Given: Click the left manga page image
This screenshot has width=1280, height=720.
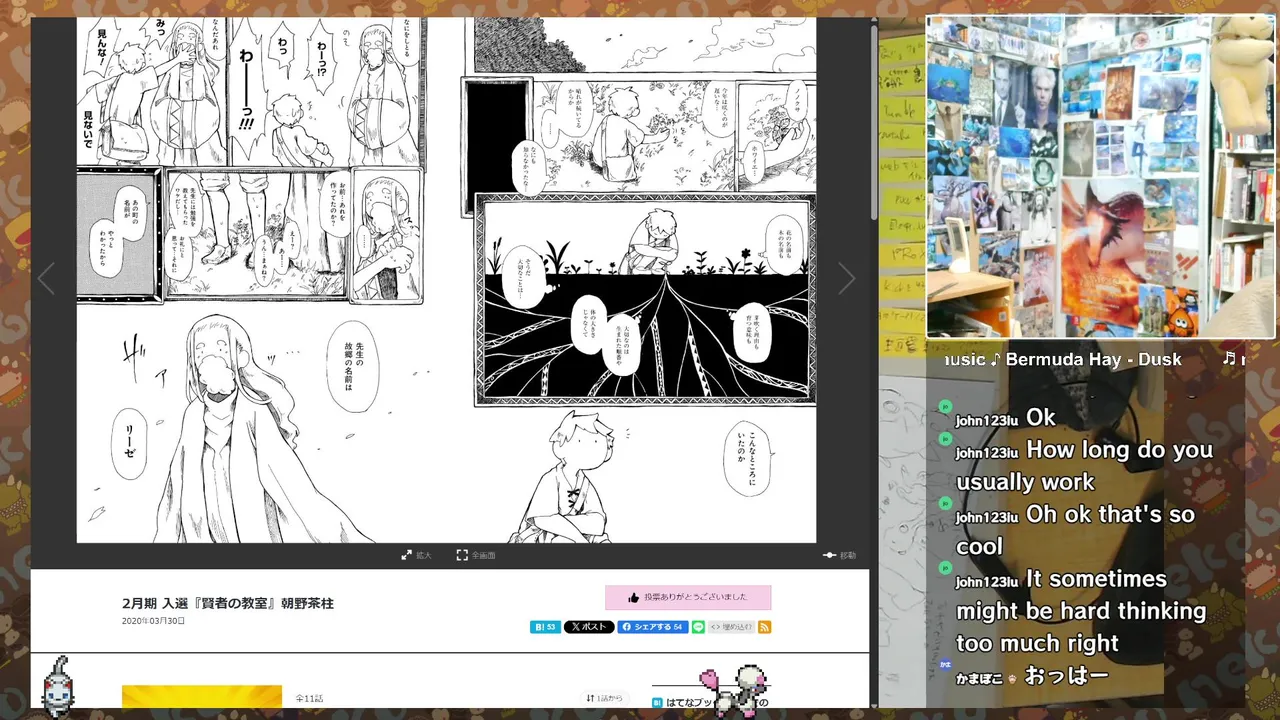Looking at the screenshot, I should (252, 280).
